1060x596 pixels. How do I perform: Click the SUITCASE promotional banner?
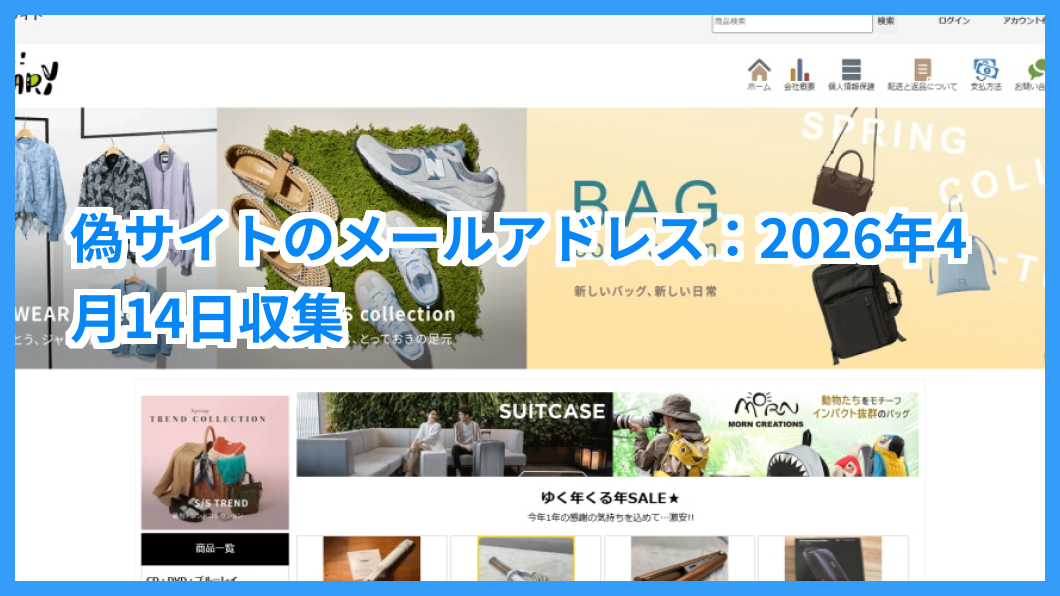(x=454, y=434)
